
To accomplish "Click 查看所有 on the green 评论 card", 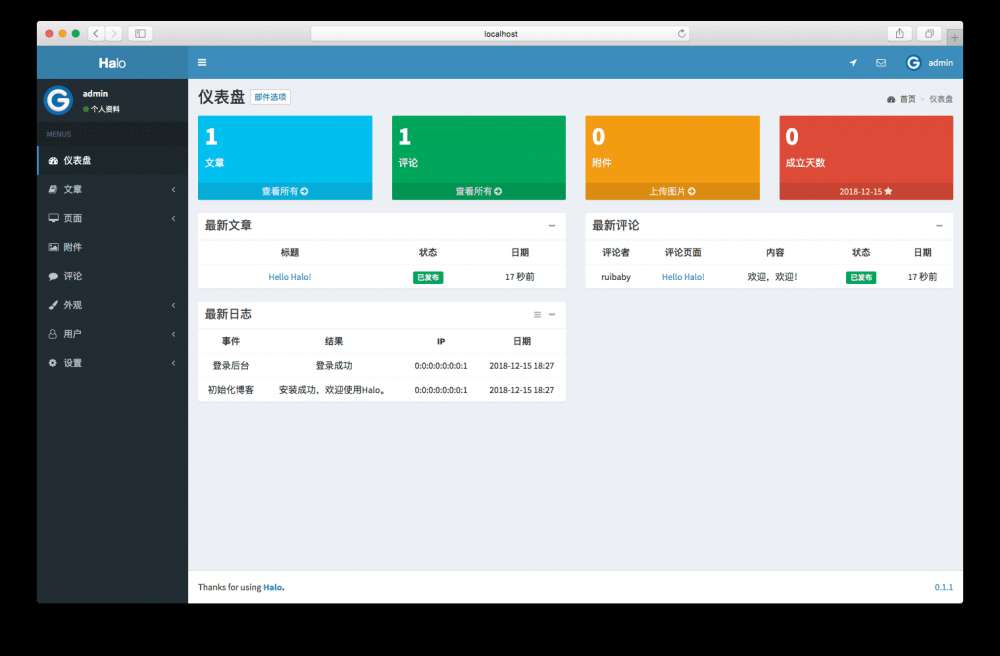I will 479,191.
